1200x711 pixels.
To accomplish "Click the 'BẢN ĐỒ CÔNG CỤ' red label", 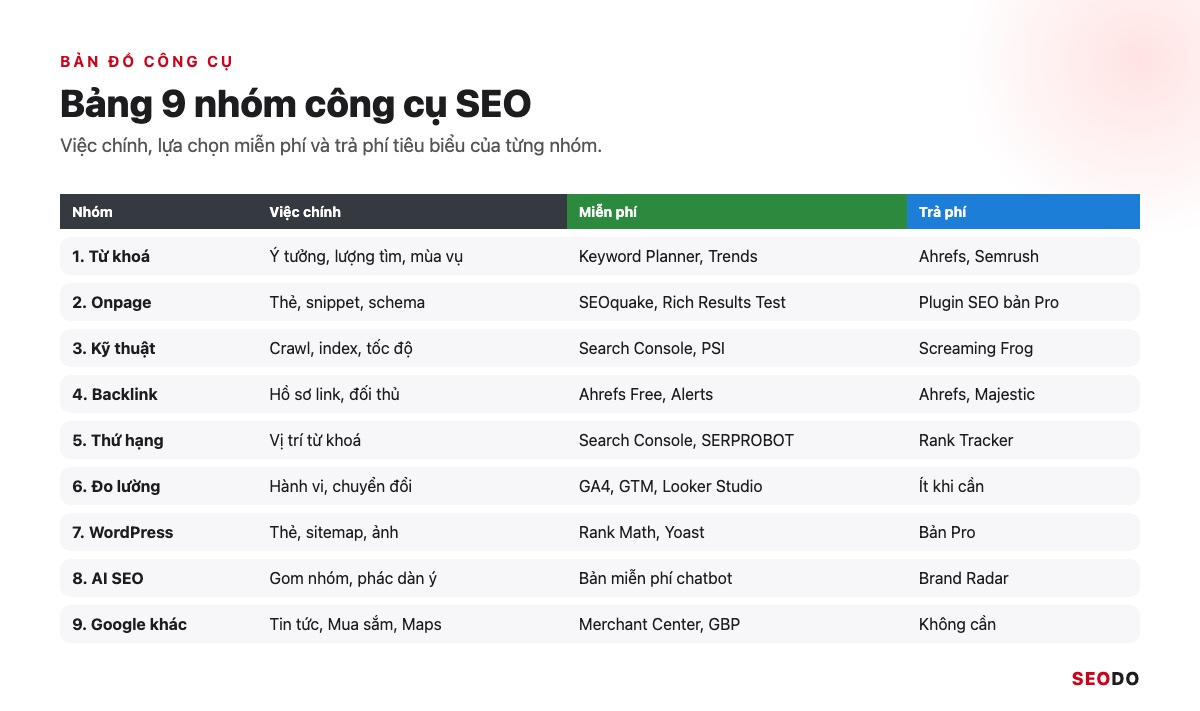I will tap(146, 62).
